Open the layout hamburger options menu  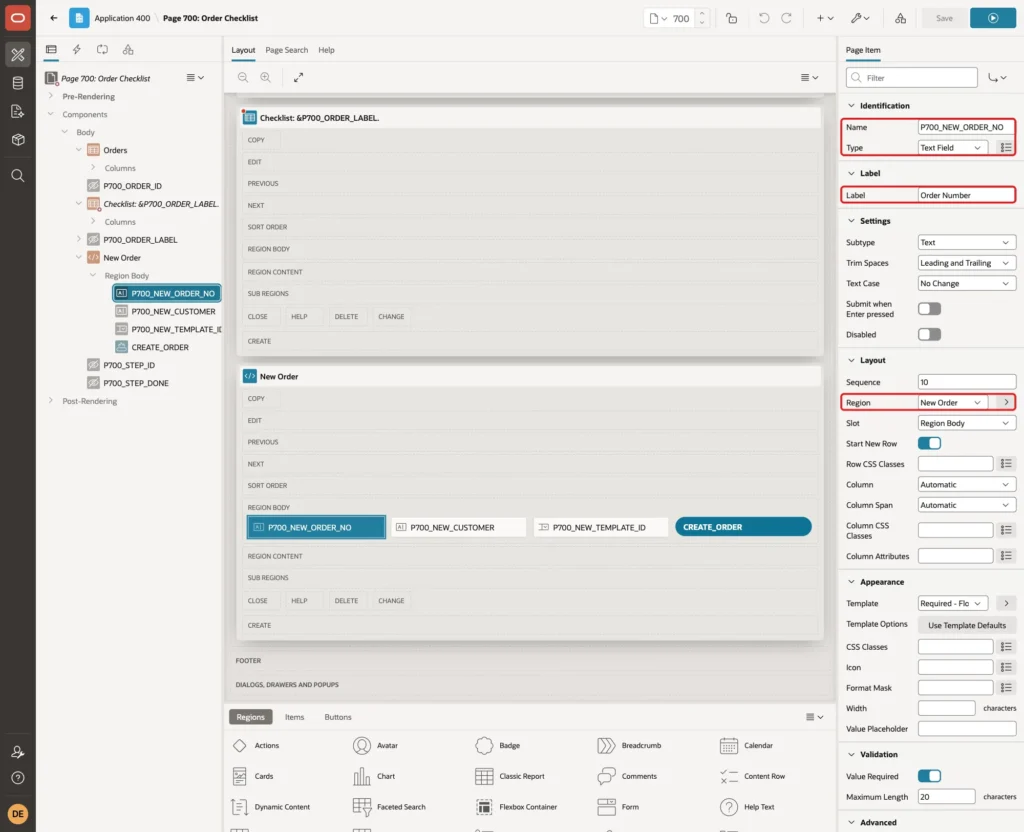pyautogui.click(x=809, y=77)
